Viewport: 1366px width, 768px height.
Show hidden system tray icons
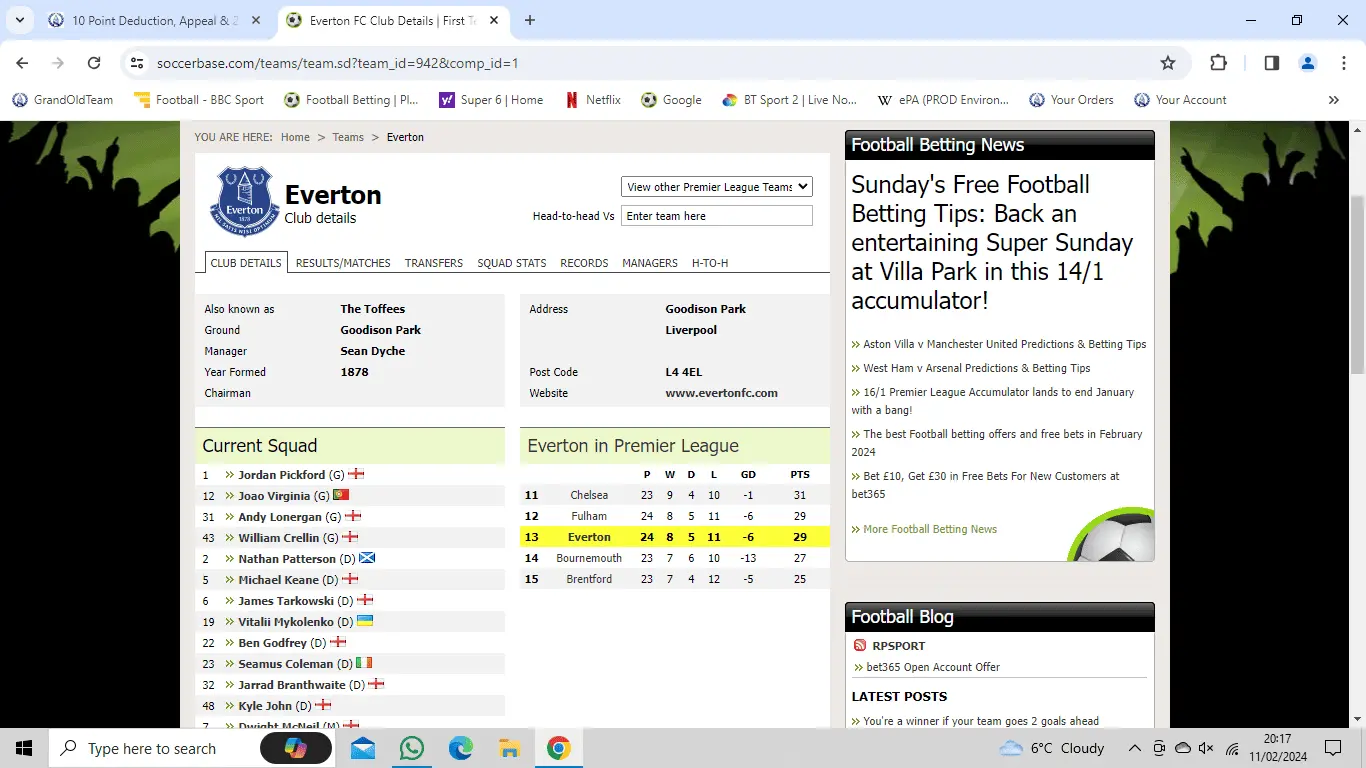(1134, 748)
